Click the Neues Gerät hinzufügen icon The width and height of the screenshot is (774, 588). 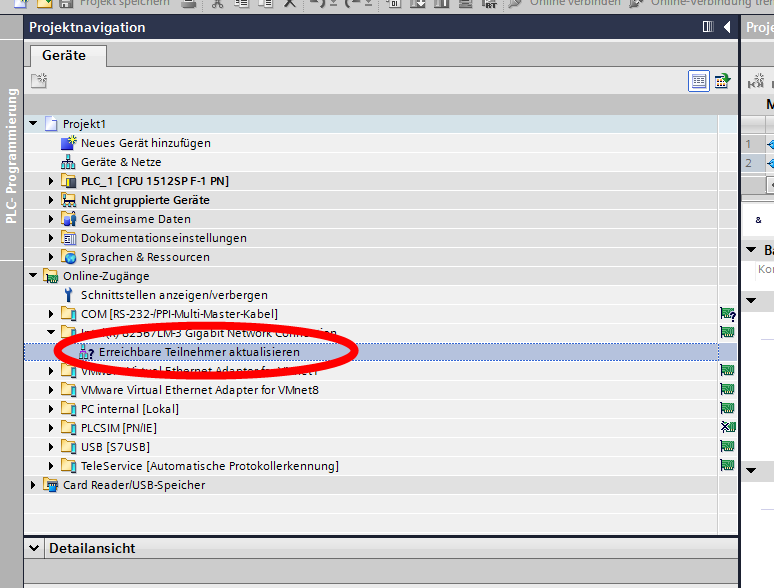[x=69, y=143]
